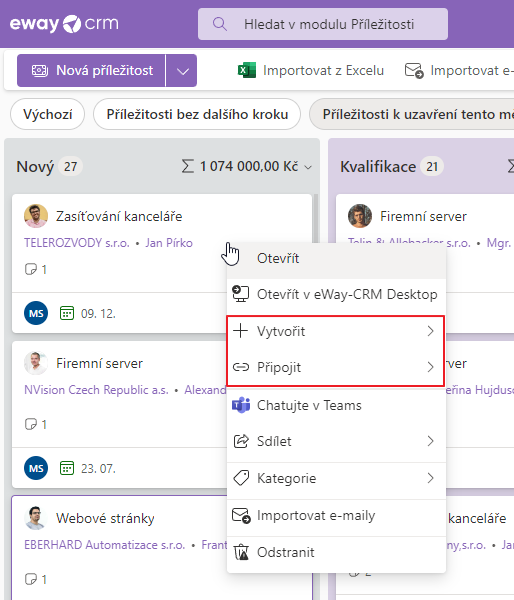Viewport: 514px width, 600px height.
Task: Click the Excel icon for importing
Action: click(247, 70)
